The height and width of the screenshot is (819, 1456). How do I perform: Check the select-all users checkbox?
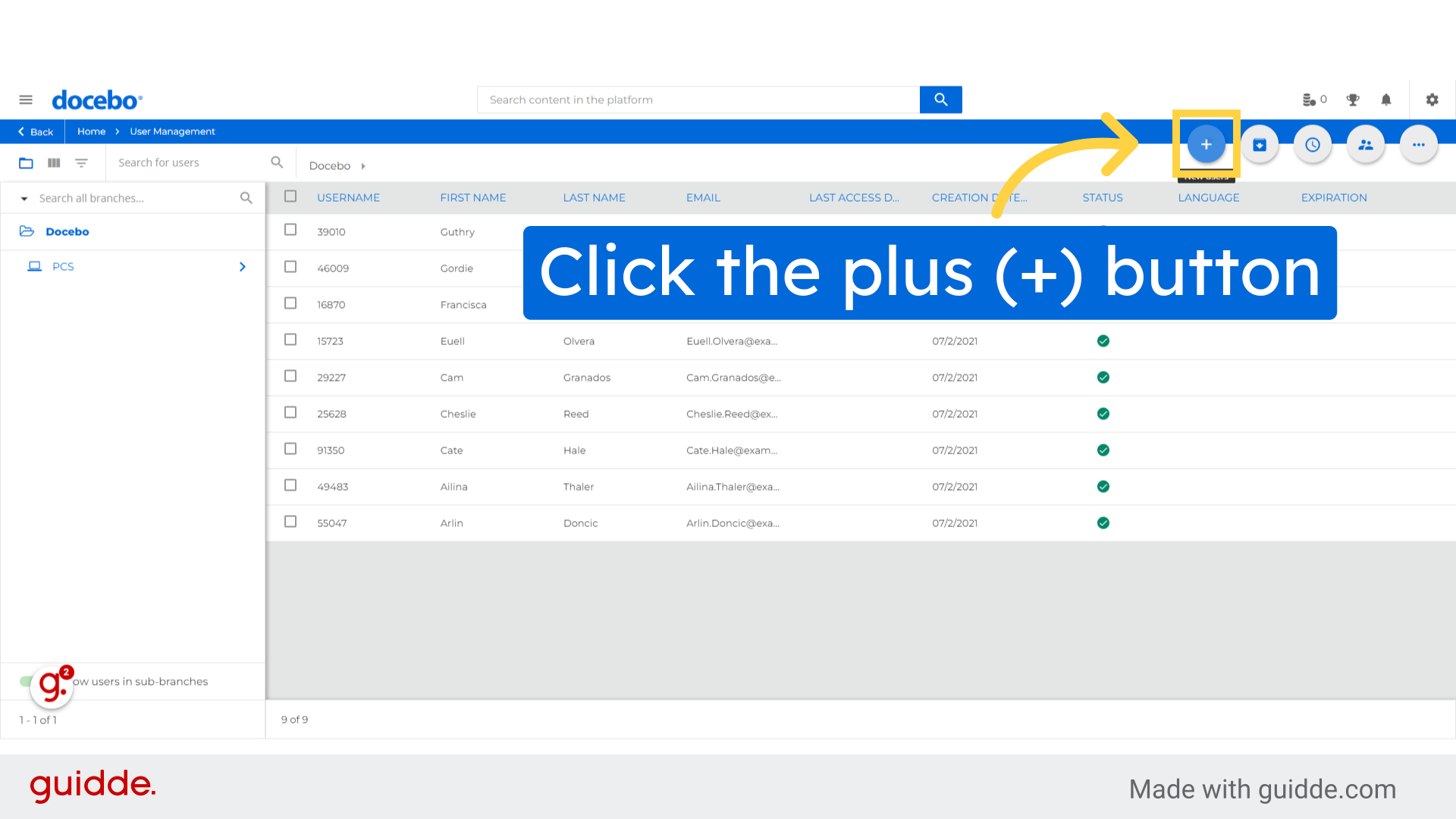[x=290, y=196]
